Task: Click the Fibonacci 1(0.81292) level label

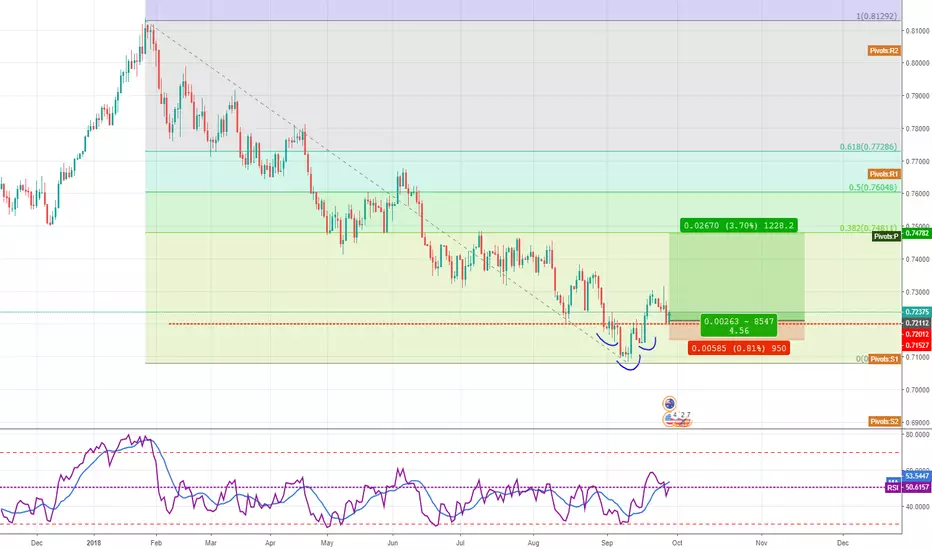Action: 877,16
